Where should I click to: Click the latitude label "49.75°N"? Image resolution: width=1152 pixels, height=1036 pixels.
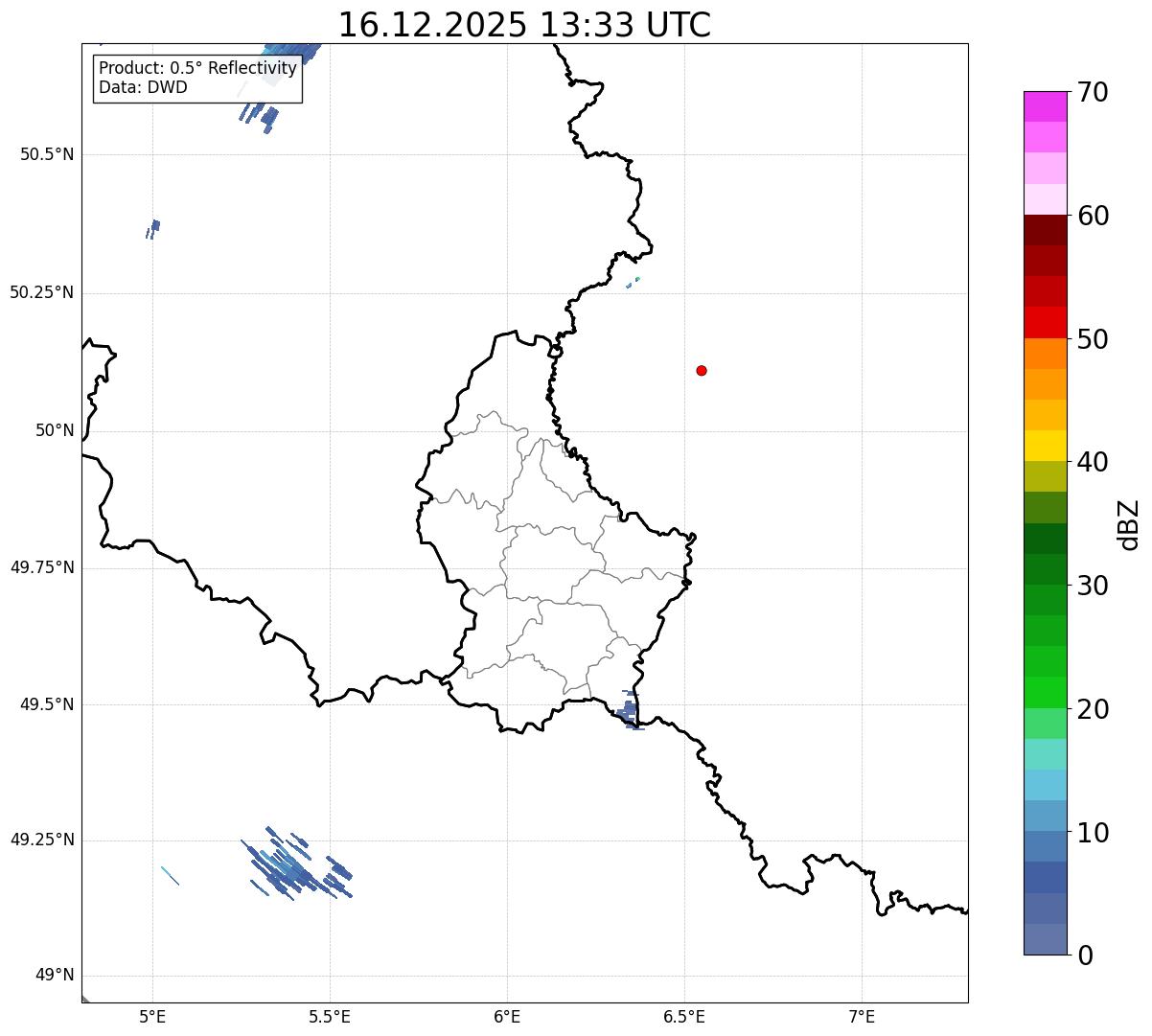click(x=42, y=567)
